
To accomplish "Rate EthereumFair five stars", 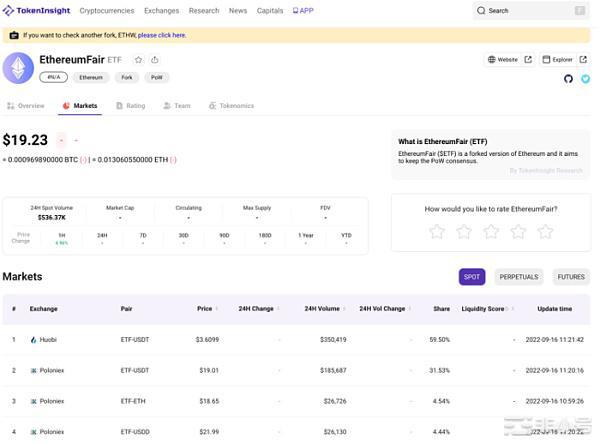I will tap(545, 232).
